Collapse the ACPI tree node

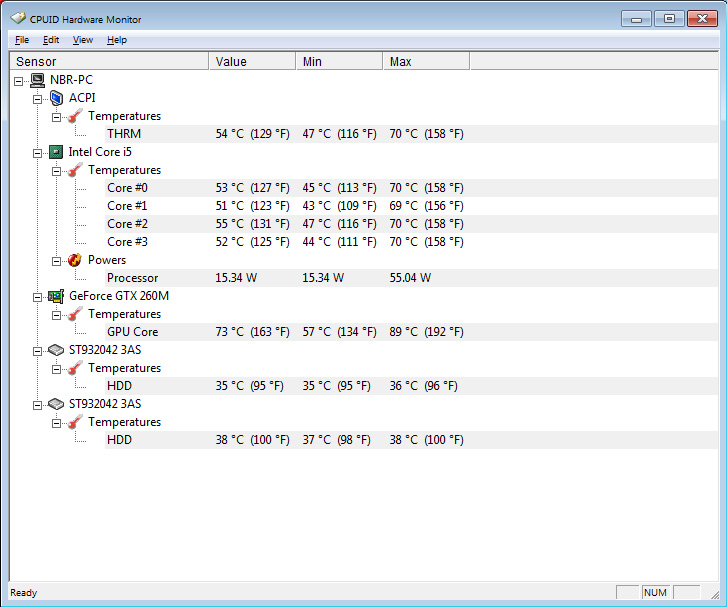click(x=37, y=99)
